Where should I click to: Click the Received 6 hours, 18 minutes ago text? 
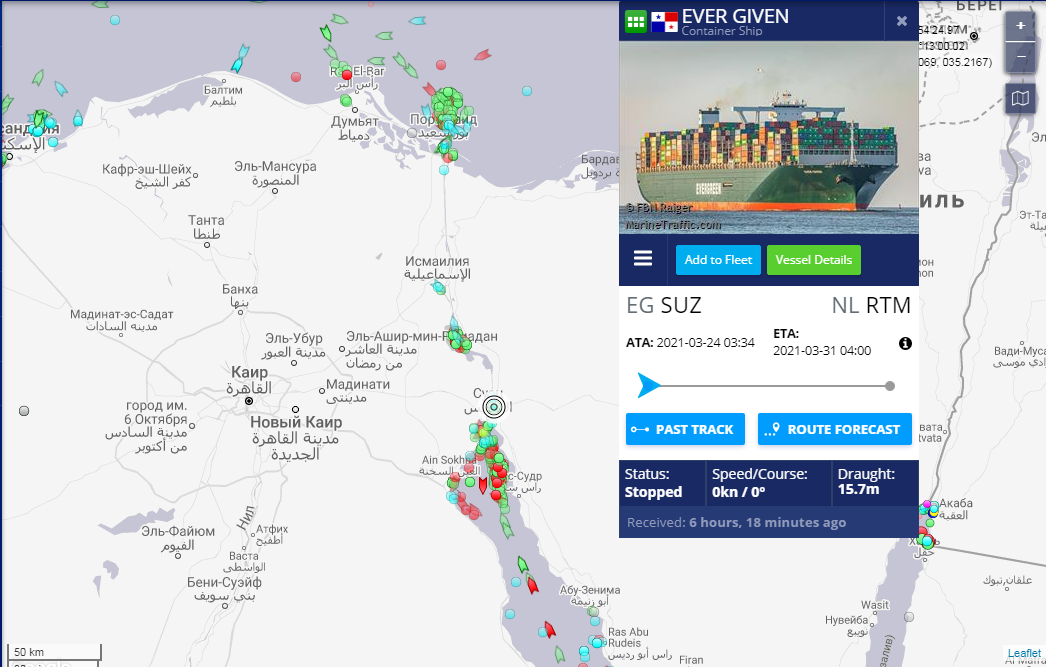click(x=736, y=522)
